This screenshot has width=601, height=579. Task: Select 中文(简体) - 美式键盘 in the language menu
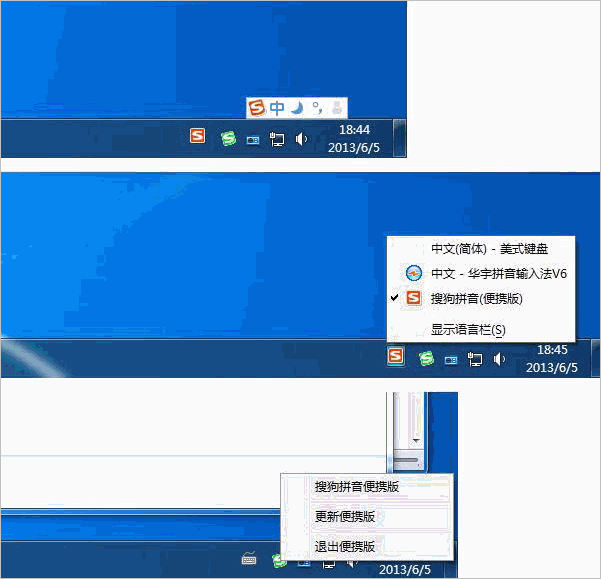(x=481, y=249)
